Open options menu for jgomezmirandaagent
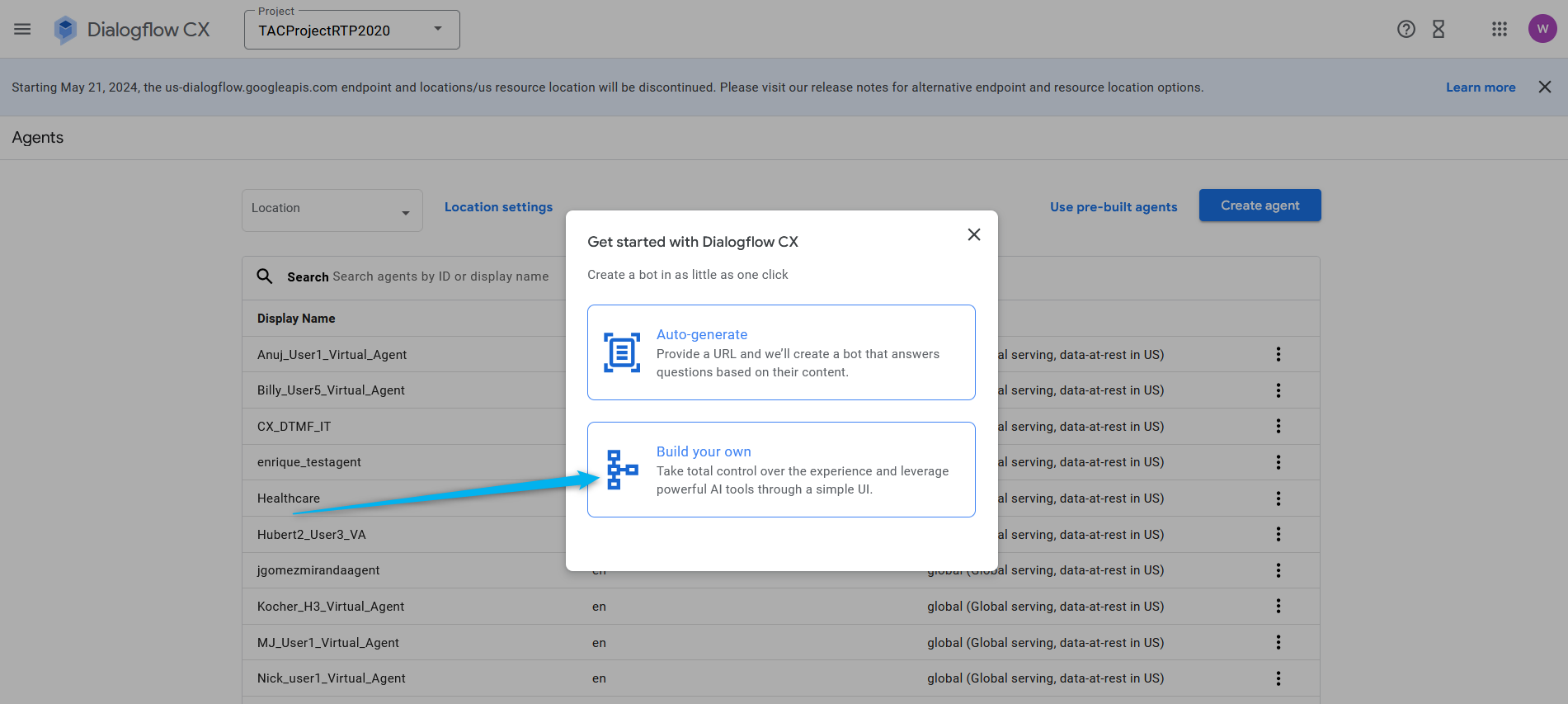This screenshot has height=704, width=1568. pyautogui.click(x=1278, y=570)
